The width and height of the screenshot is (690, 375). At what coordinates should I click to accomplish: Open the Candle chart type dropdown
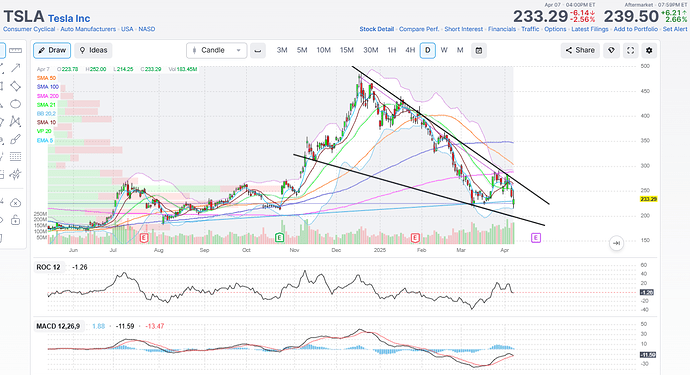[217, 51]
